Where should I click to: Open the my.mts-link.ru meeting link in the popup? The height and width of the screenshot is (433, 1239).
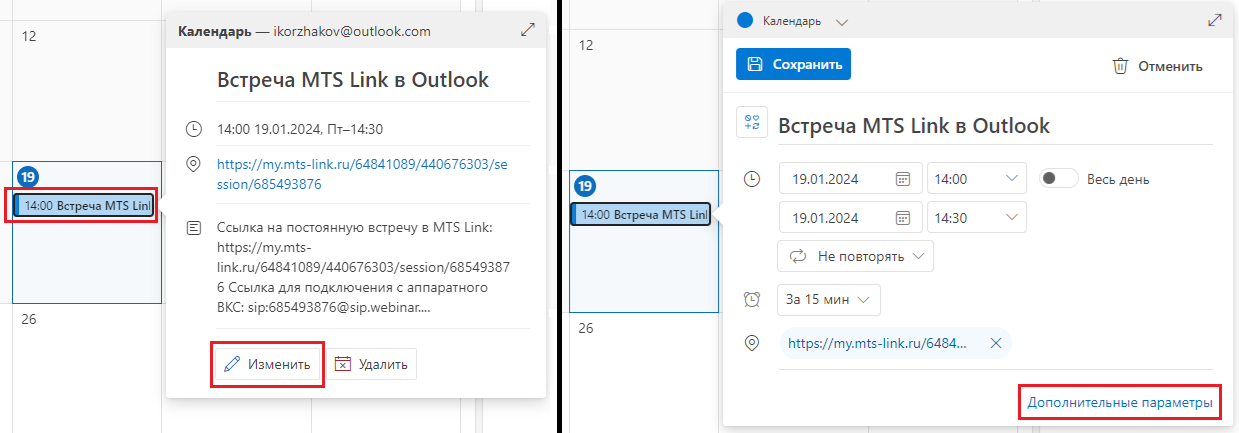point(363,174)
